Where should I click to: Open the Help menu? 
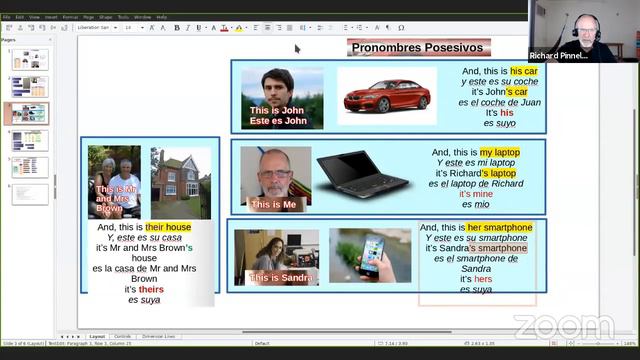point(162,17)
